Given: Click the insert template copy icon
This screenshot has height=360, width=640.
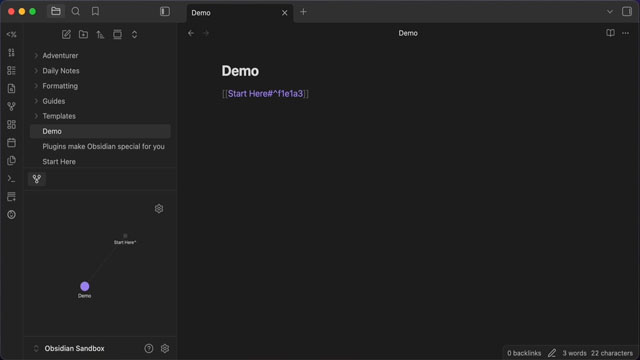Looking at the screenshot, I should click(11, 160).
